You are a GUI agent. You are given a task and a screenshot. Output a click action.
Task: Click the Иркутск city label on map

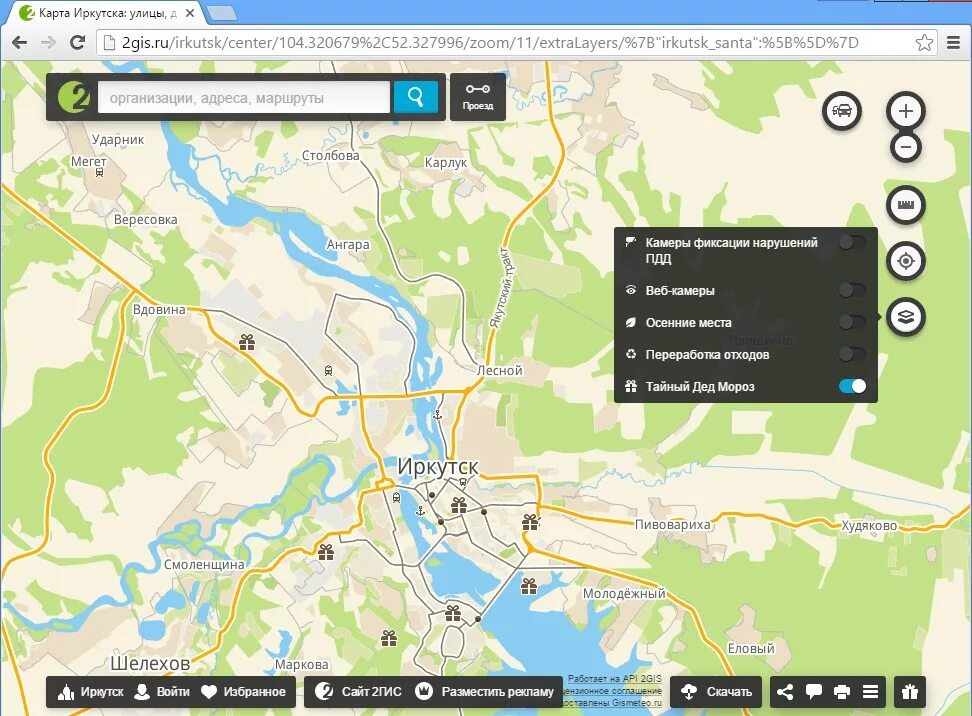pos(438,466)
